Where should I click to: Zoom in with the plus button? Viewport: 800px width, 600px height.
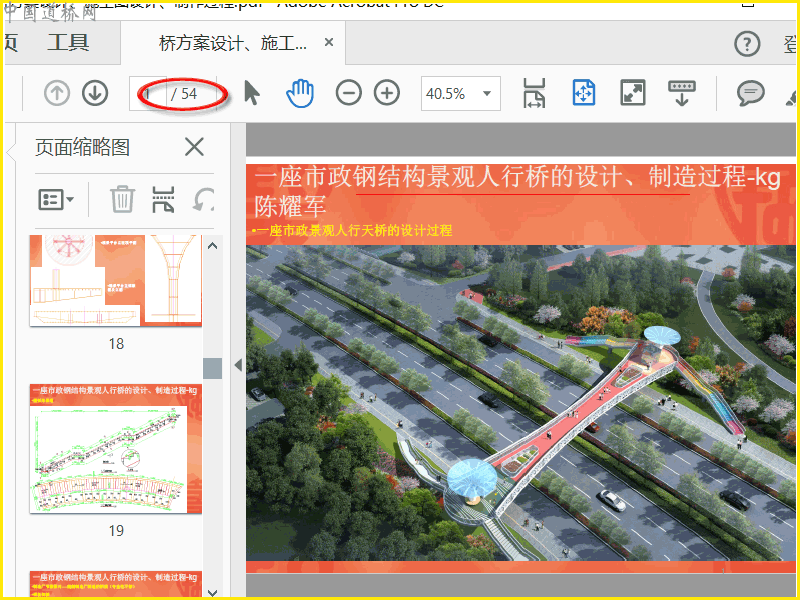click(386, 93)
